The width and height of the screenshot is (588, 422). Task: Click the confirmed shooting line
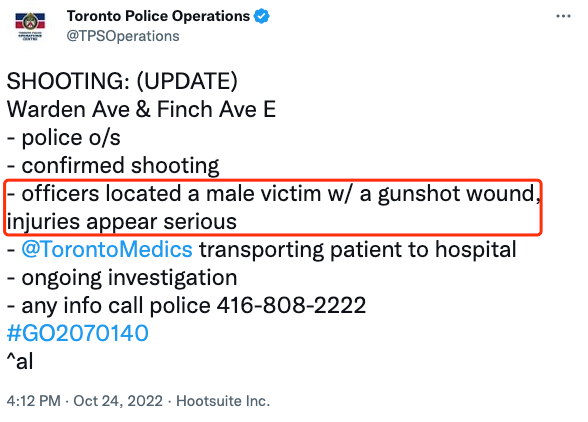click(x=113, y=165)
